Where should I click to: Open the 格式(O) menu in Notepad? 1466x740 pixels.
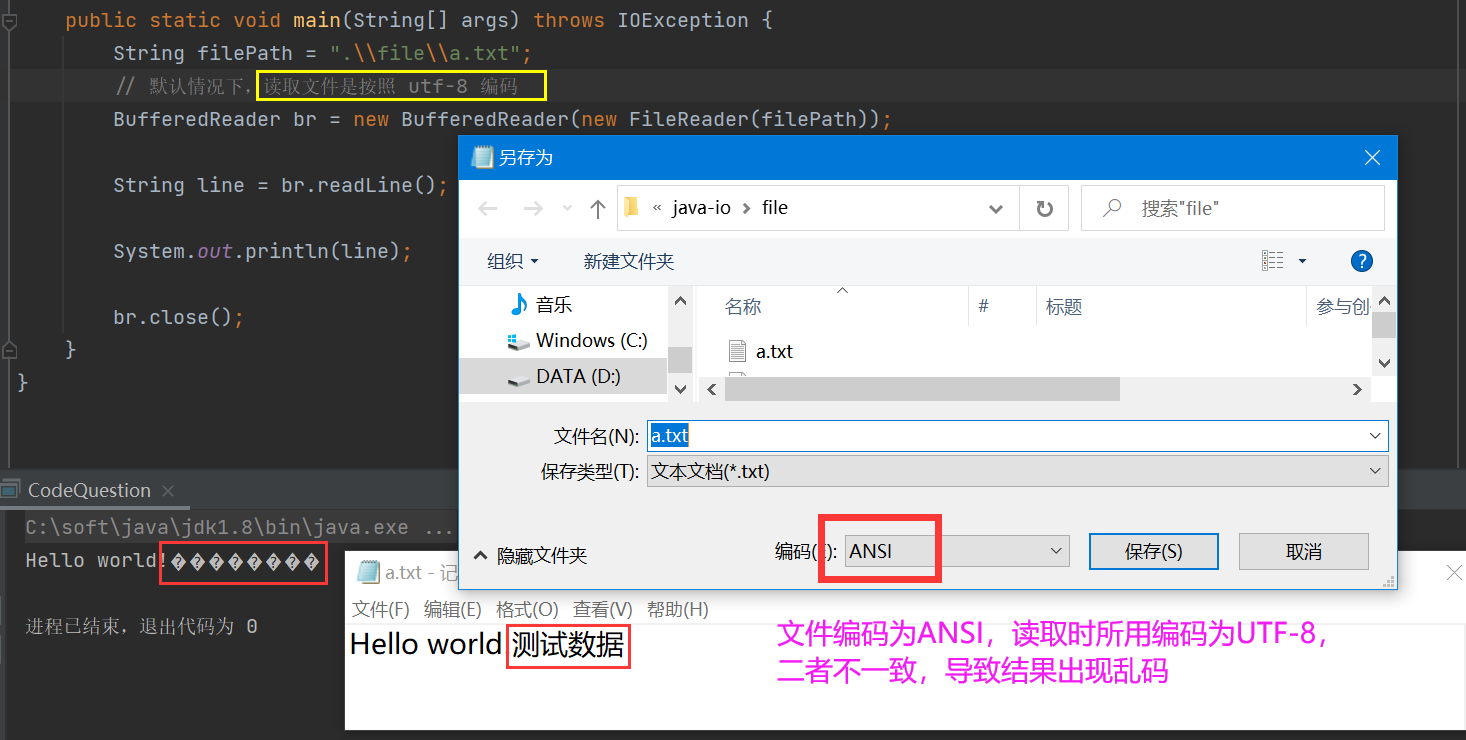click(527, 608)
